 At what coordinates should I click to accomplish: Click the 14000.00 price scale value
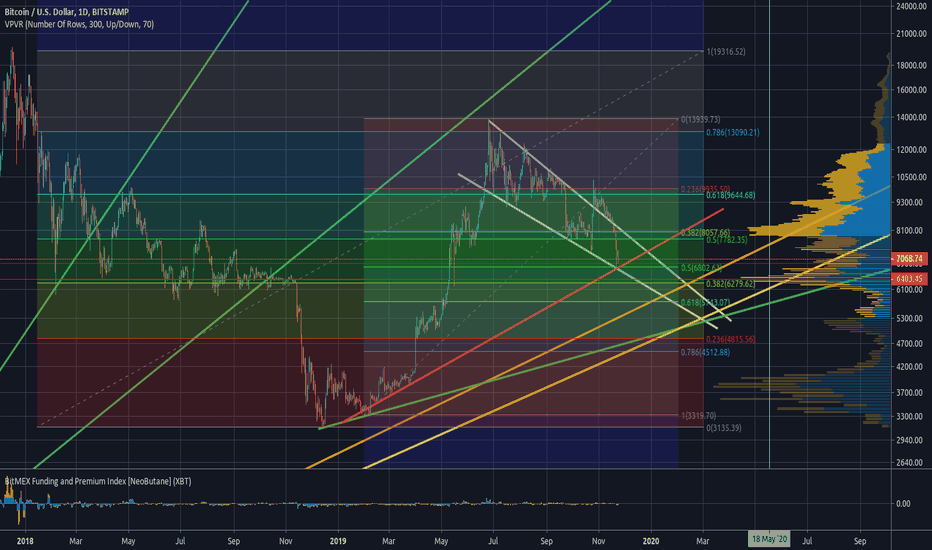[911, 118]
